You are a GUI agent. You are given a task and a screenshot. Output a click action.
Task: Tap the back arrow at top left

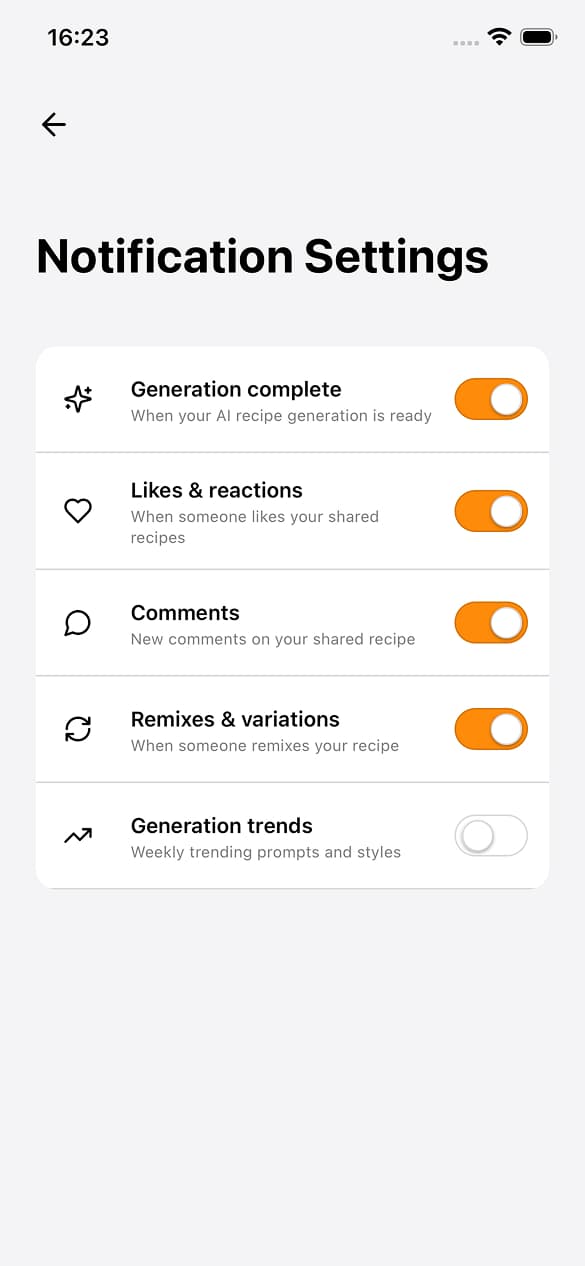(53, 124)
